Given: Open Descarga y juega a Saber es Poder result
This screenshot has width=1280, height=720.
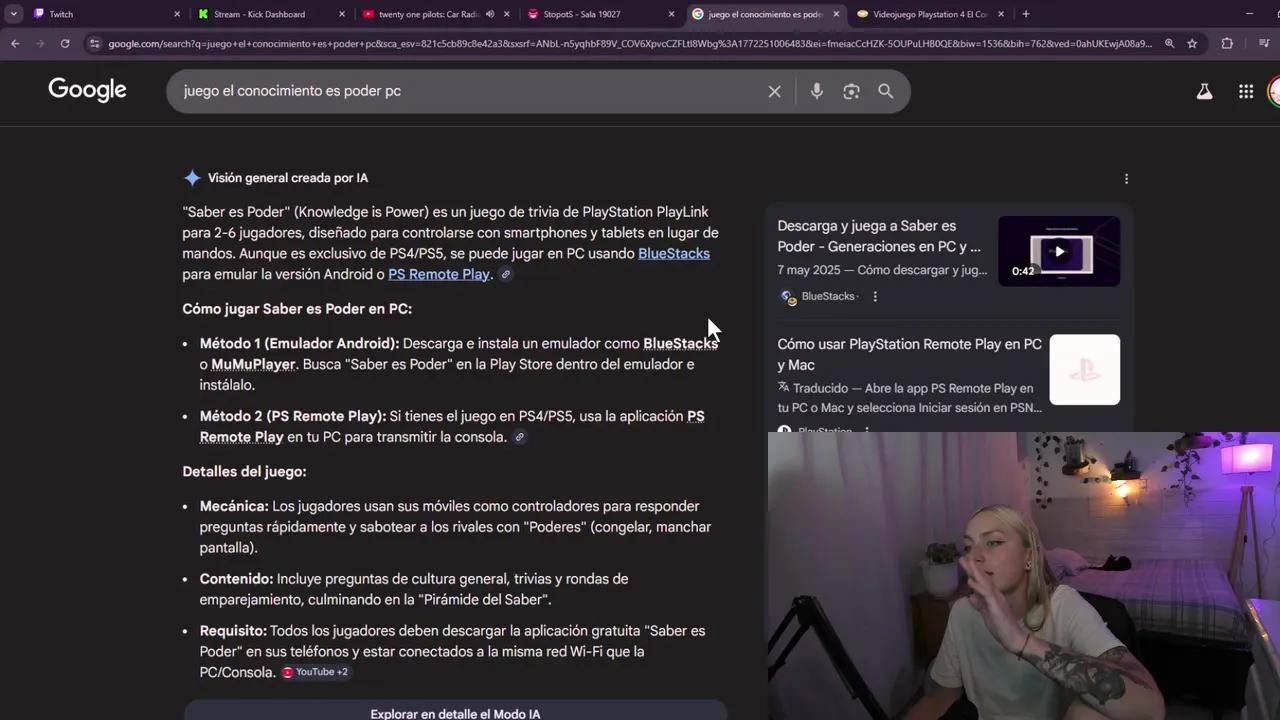Looking at the screenshot, I should tap(879, 236).
